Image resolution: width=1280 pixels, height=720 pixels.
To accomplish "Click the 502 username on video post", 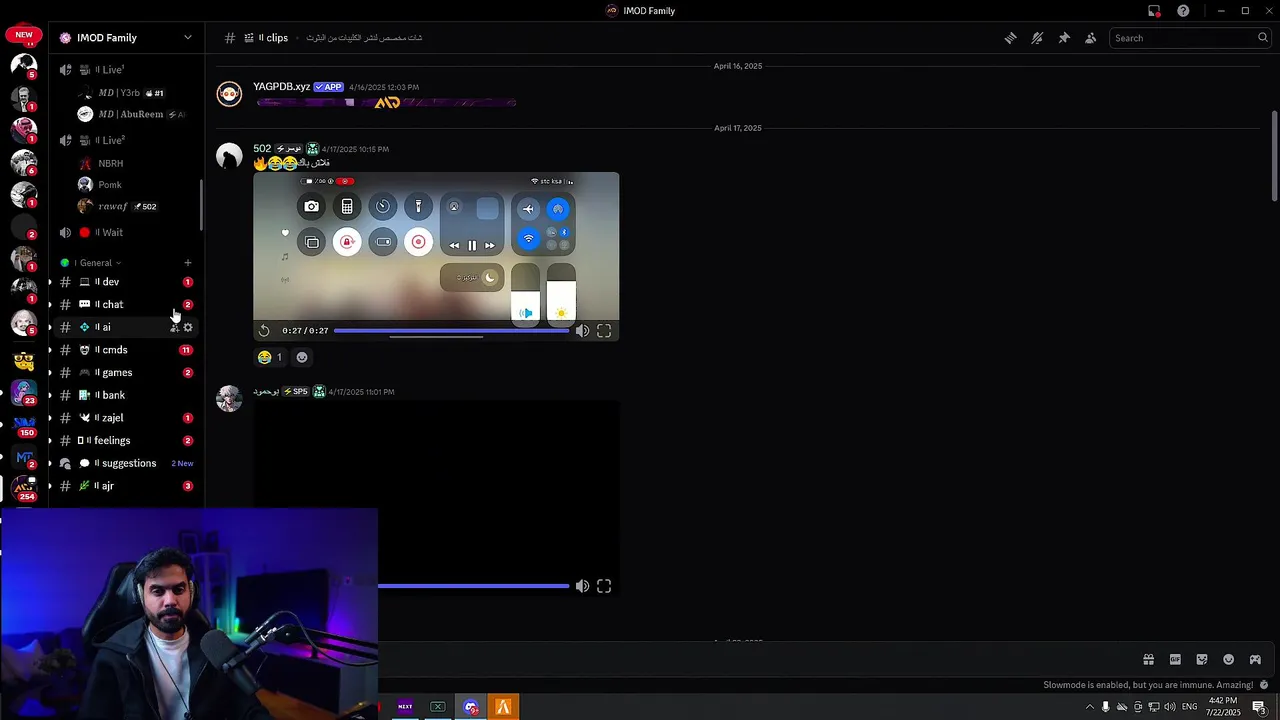I will (x=262, y=149).
